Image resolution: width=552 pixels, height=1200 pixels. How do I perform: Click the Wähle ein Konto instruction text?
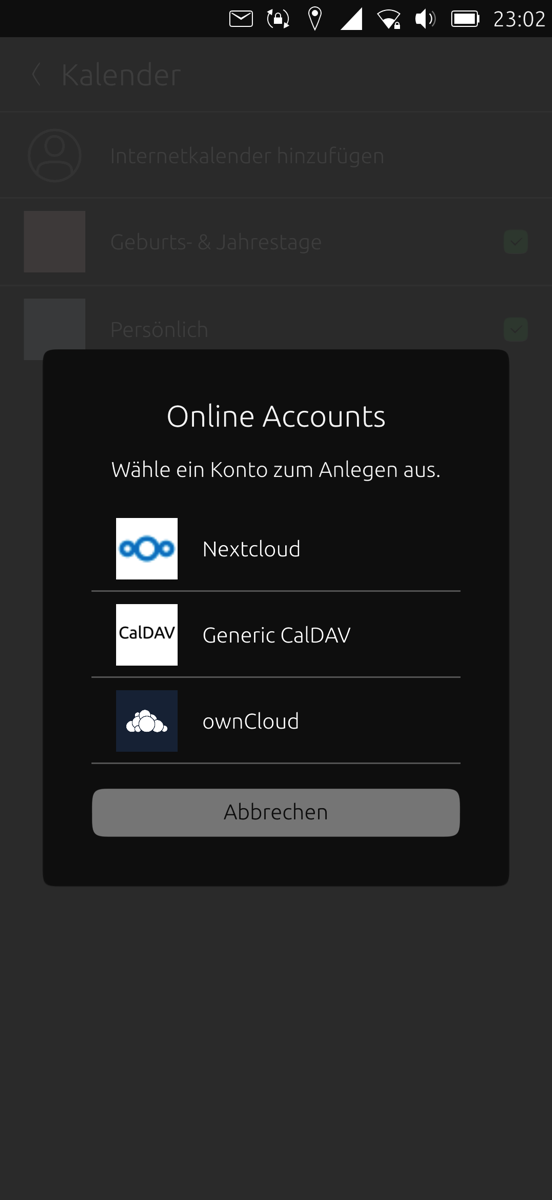point(276,469)
